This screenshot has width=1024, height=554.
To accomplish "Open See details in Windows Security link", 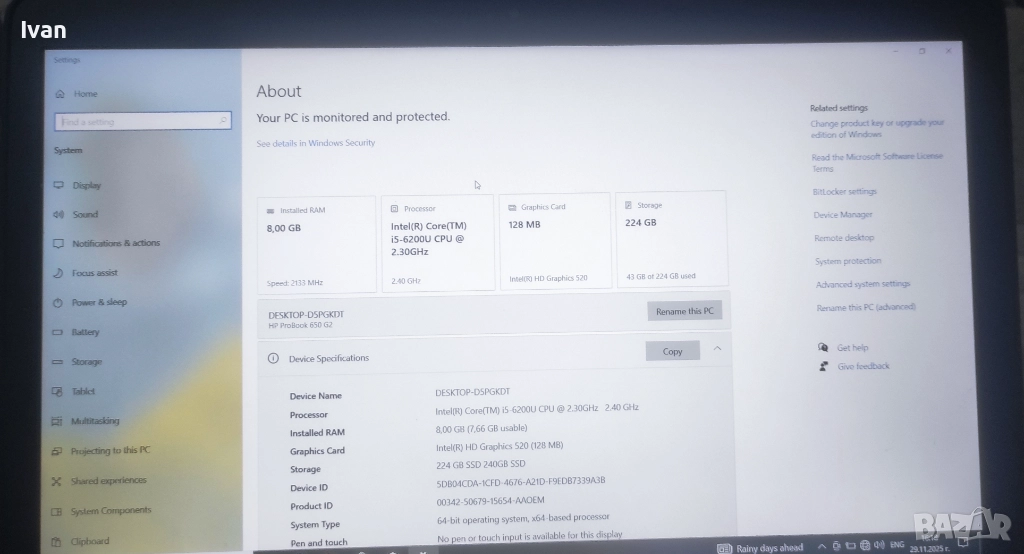I will tap(315, 143).
